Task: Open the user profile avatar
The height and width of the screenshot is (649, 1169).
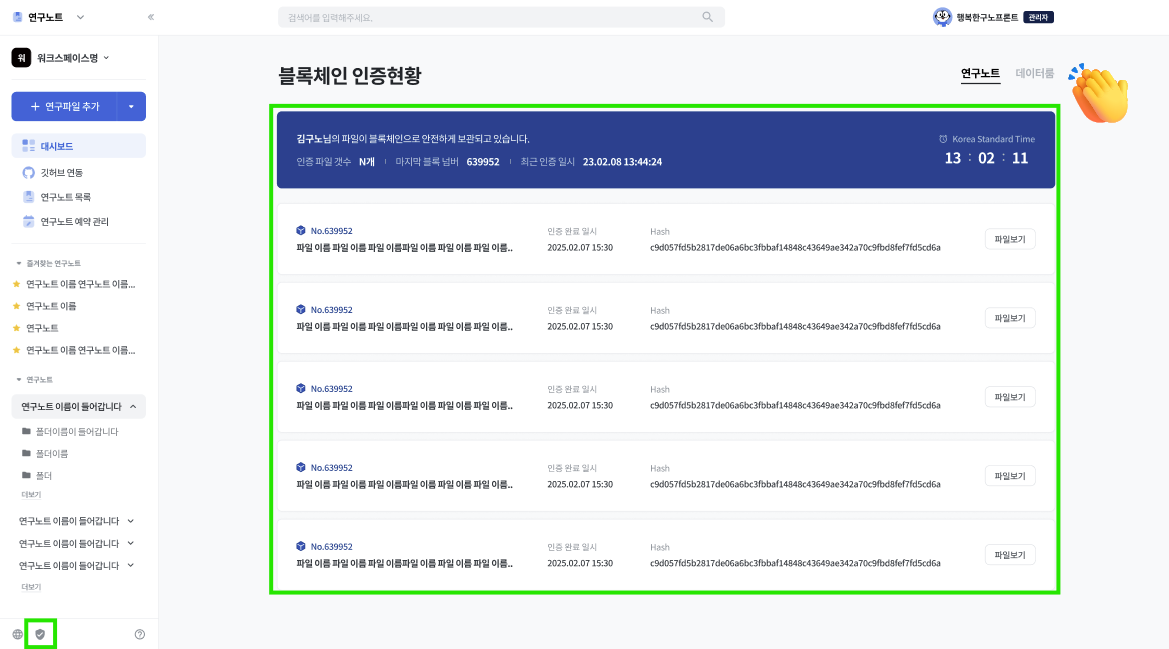Action: click(942, 16)
